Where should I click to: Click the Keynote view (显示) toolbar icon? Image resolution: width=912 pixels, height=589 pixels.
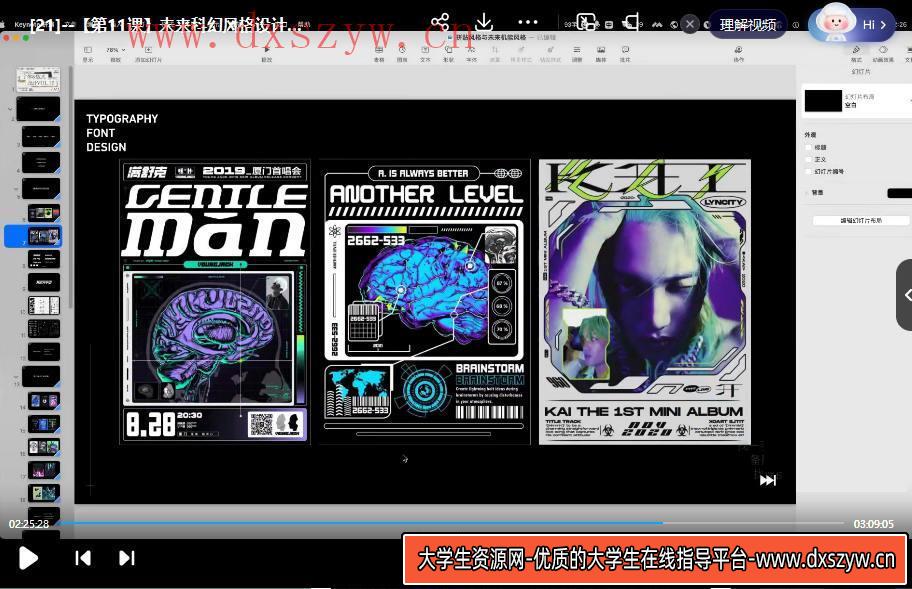[88, 50]
